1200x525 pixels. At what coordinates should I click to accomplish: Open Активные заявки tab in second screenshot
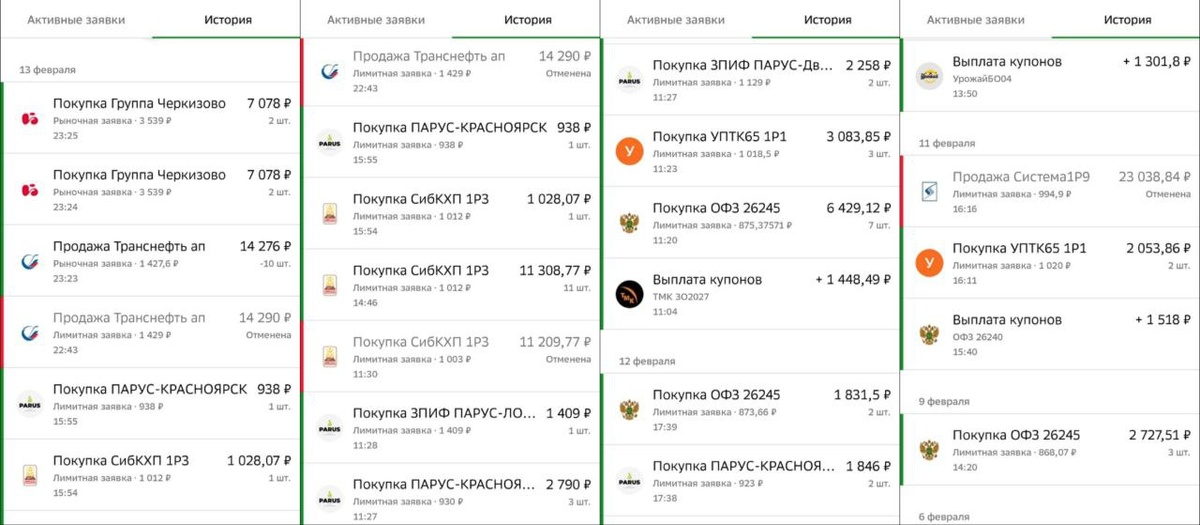pos(376,20)
